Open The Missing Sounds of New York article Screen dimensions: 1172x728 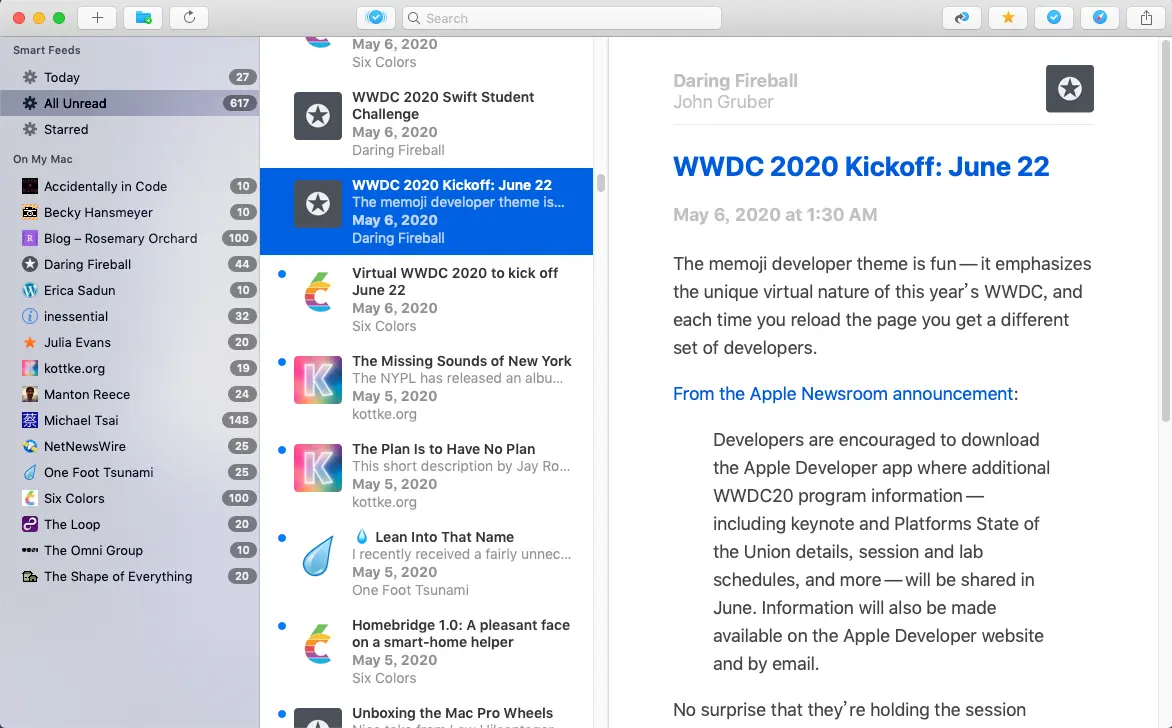(x=427, y=387)
